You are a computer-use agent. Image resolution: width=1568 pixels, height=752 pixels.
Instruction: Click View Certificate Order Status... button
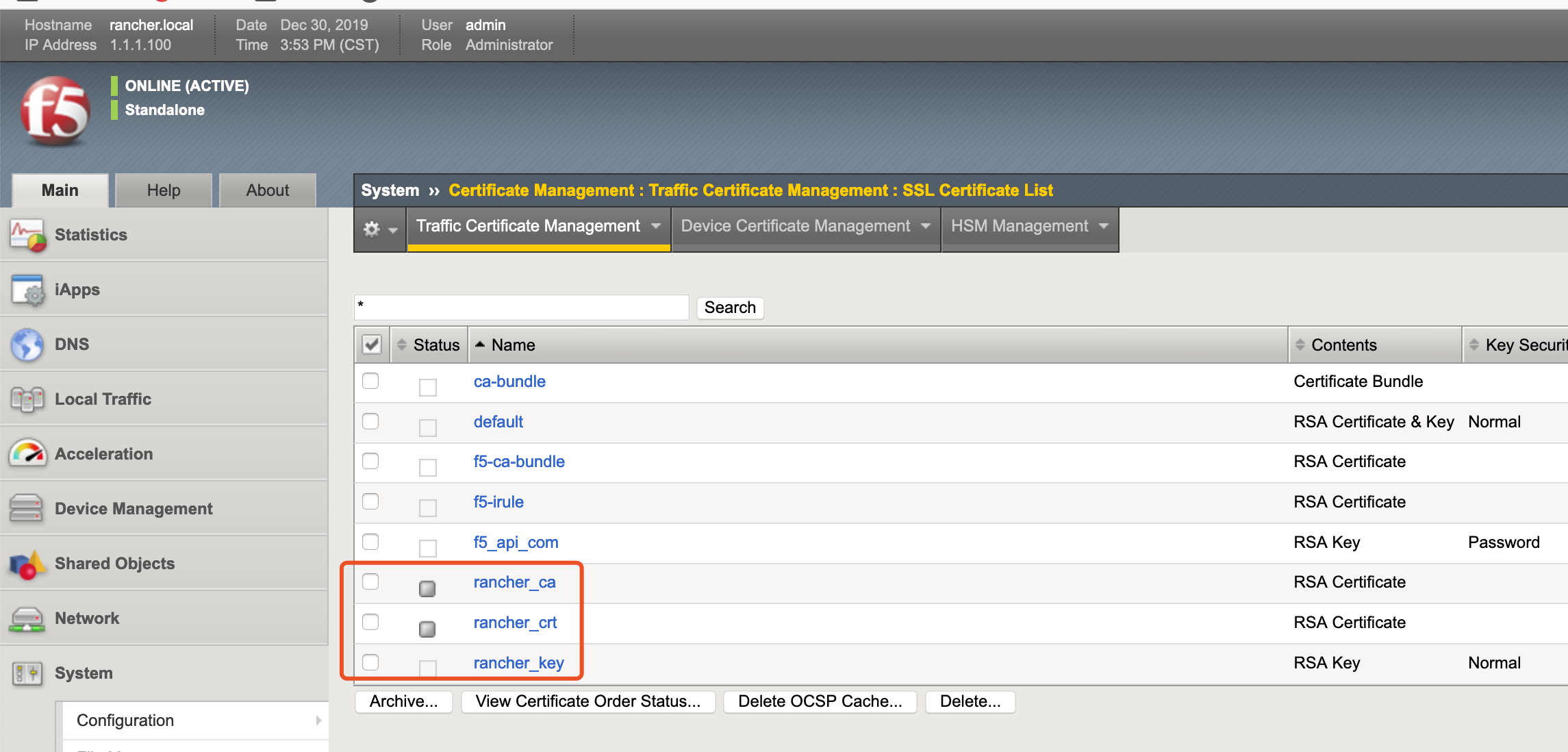point(588,701)
